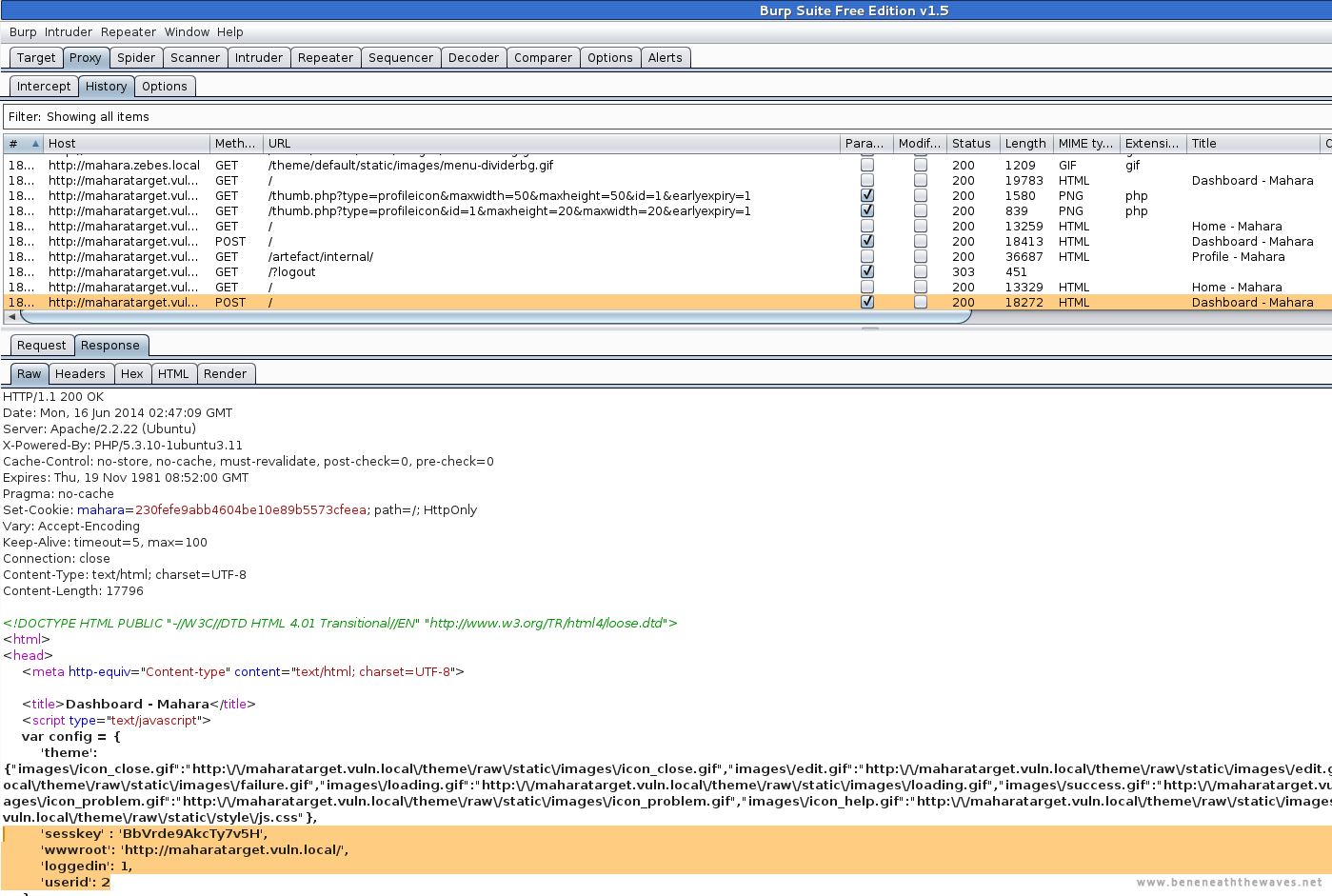The height and width of the screenshot is (896, 1332).
Task: Open the Window menu
Action: pyautogui.click(x=187, y=31)
